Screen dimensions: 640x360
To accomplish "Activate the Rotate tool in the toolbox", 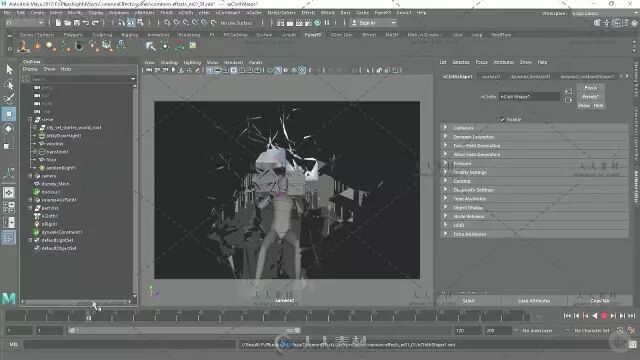I will 9,129.
